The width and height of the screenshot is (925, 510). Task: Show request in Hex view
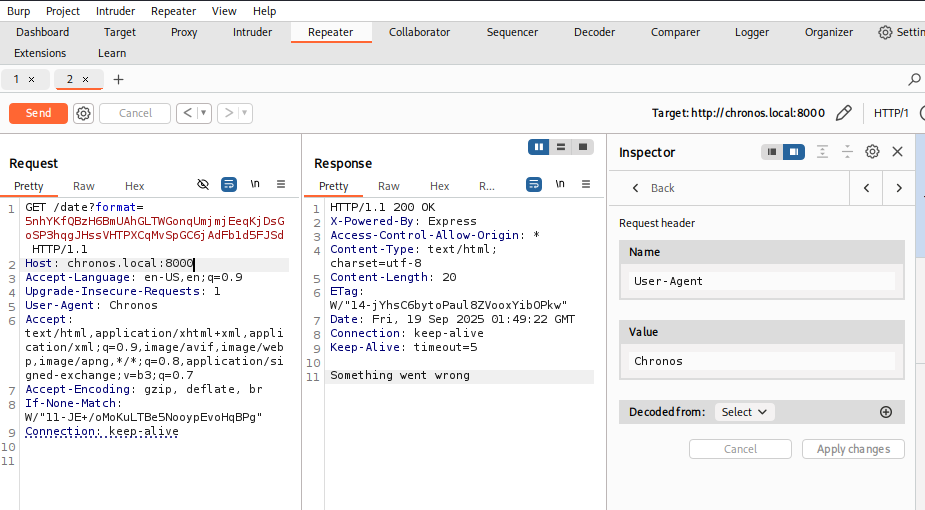coord(135,186)
